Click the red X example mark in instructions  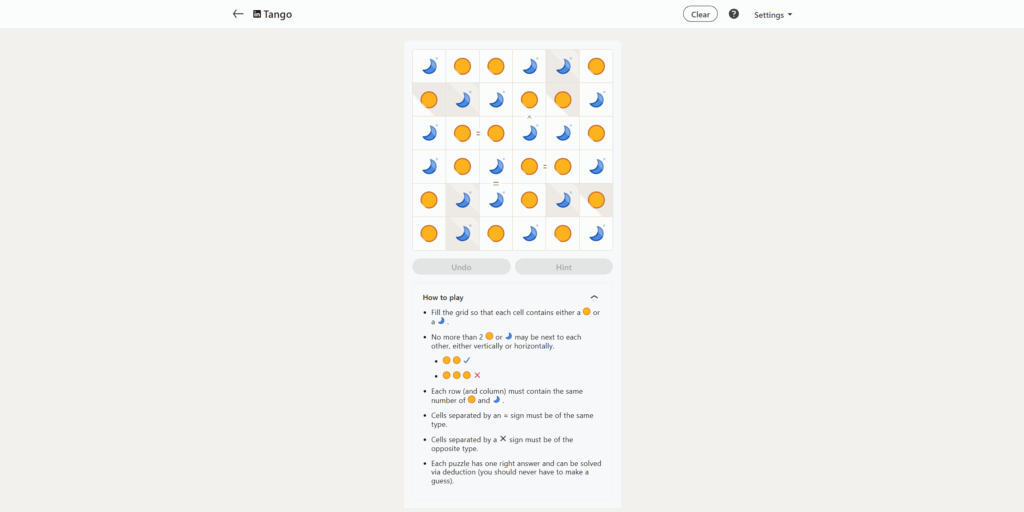477,375
